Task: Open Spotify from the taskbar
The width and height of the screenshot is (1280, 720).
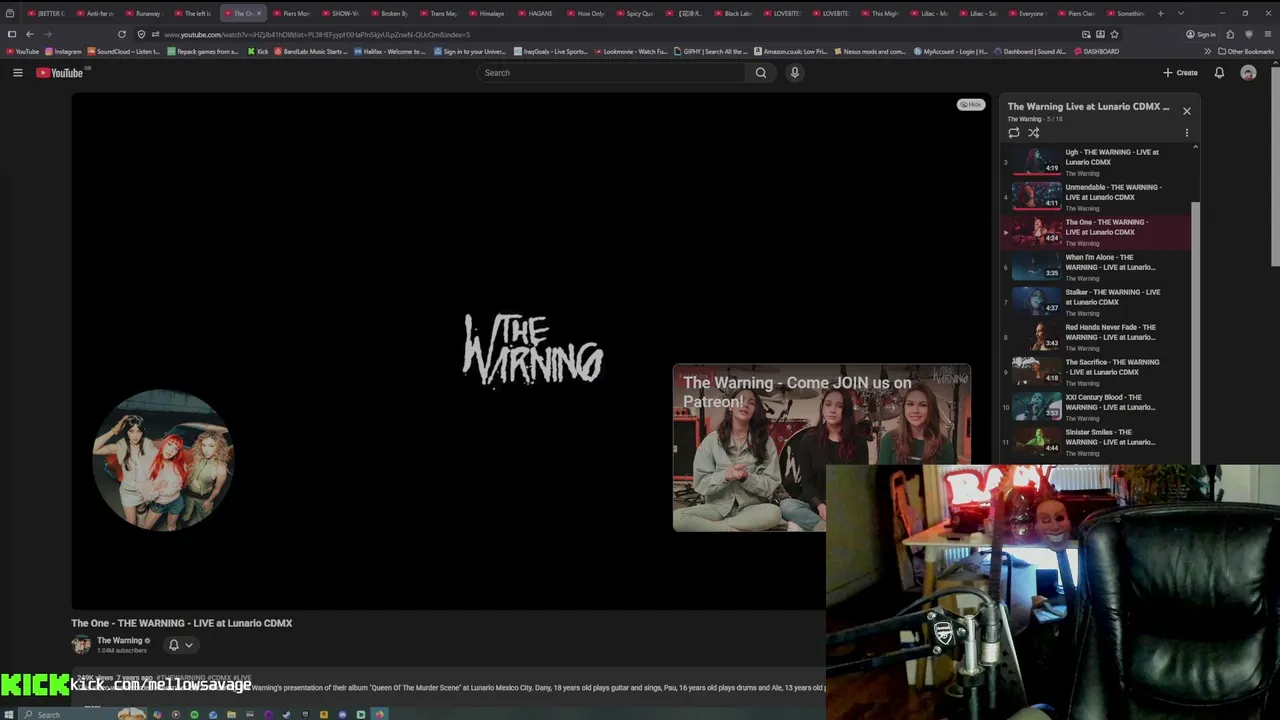Action: [194, 714]
